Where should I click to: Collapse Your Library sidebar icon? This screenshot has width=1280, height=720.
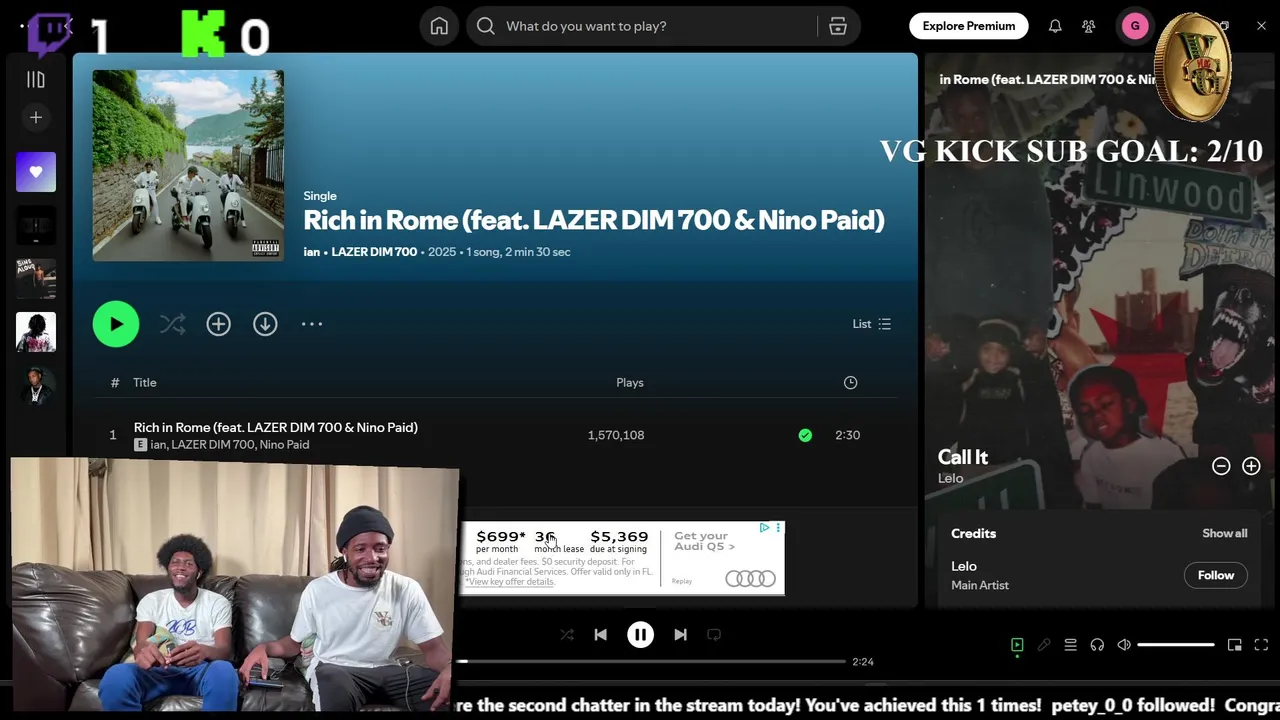coord(36,80)
